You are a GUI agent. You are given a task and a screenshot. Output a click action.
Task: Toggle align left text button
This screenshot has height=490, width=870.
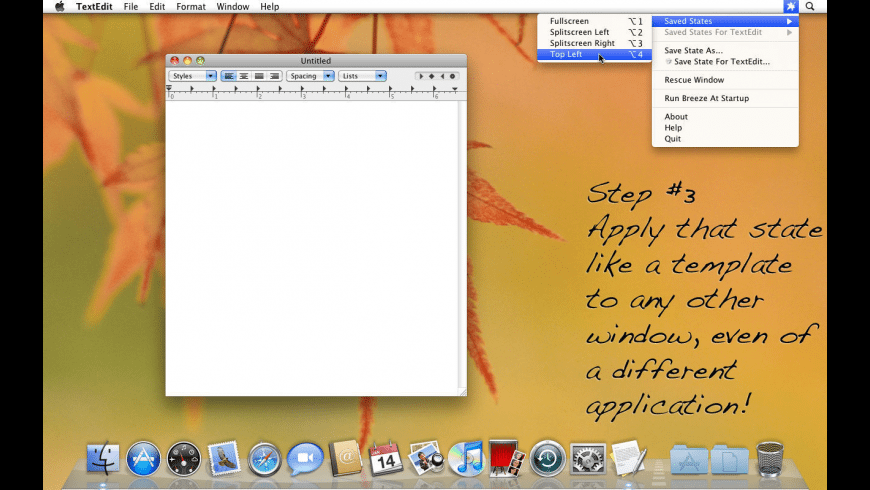coord(228,76)
